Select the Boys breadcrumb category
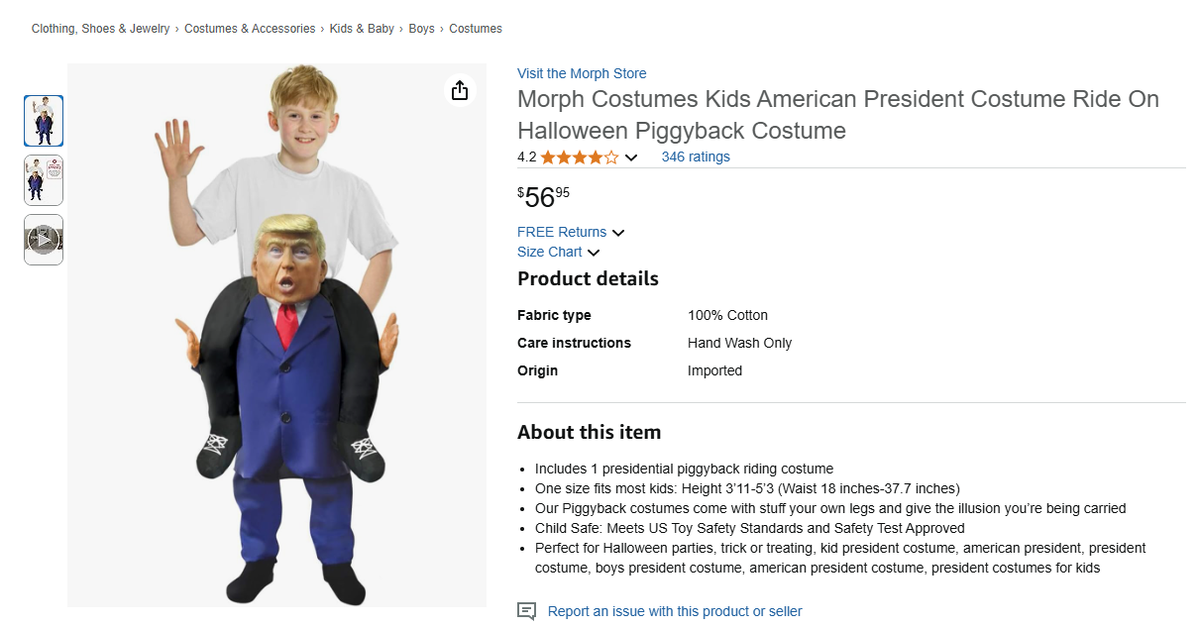Viewport: 1200px width, 629px height. point(421,29)
